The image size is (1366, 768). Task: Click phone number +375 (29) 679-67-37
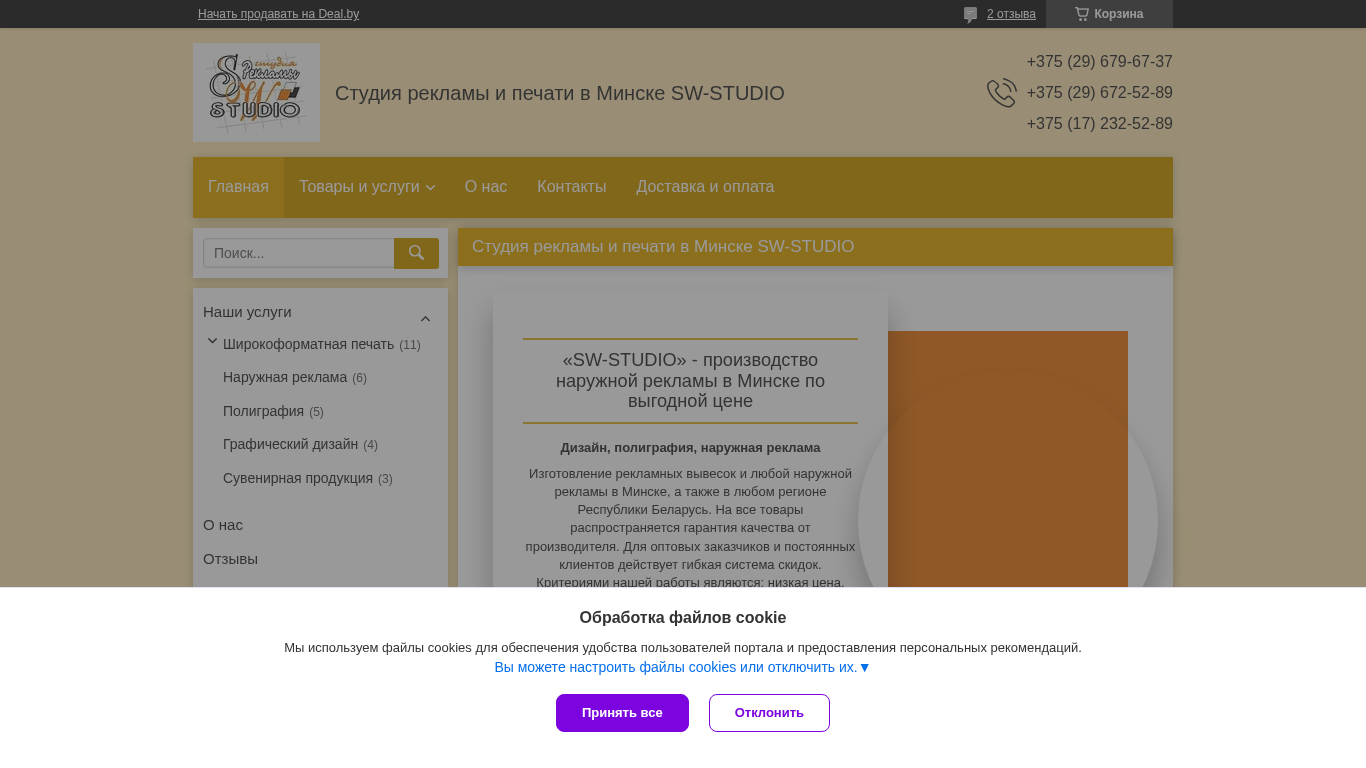pos(1099,62)
